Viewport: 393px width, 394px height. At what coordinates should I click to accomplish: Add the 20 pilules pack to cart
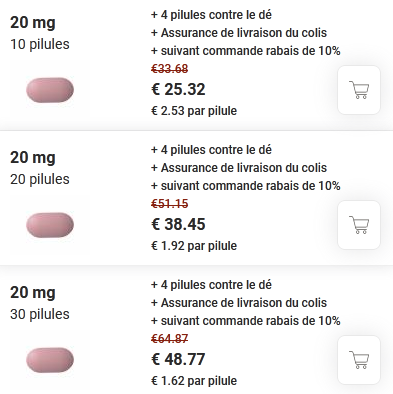click(x=359, y=225)
